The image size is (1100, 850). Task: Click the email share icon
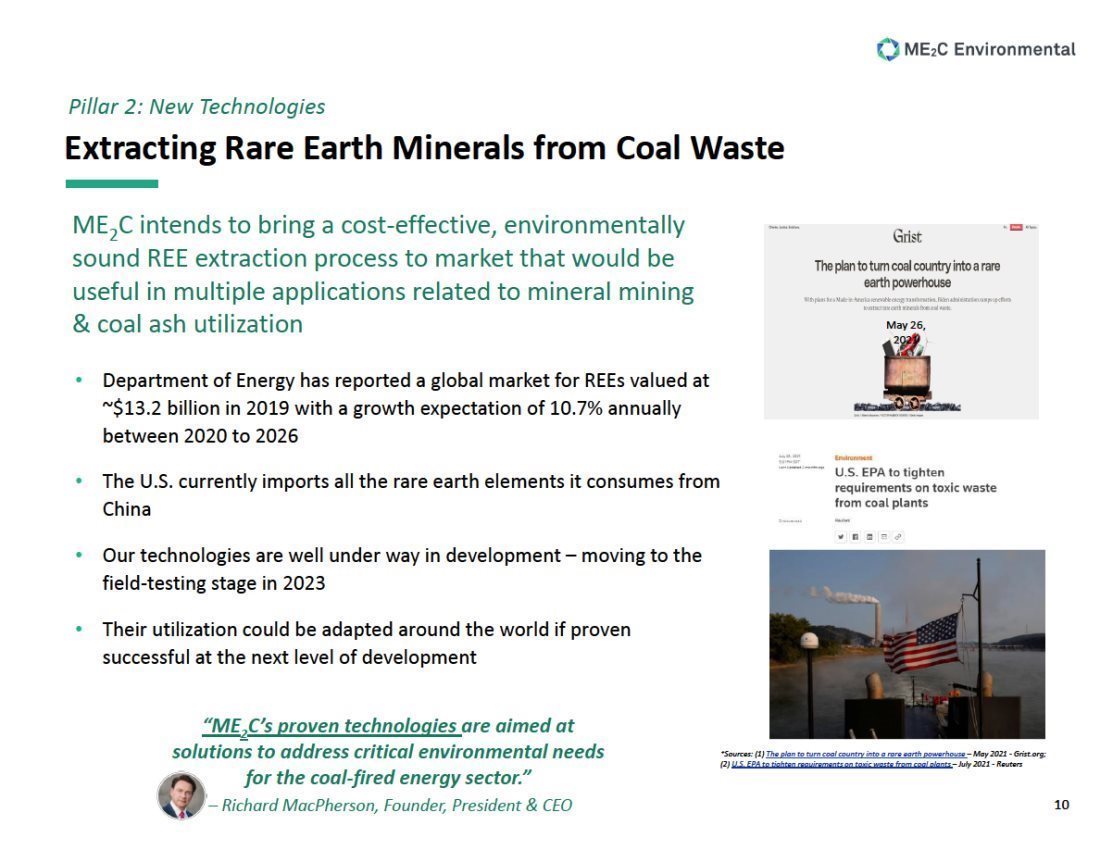(x=883, y=537)
